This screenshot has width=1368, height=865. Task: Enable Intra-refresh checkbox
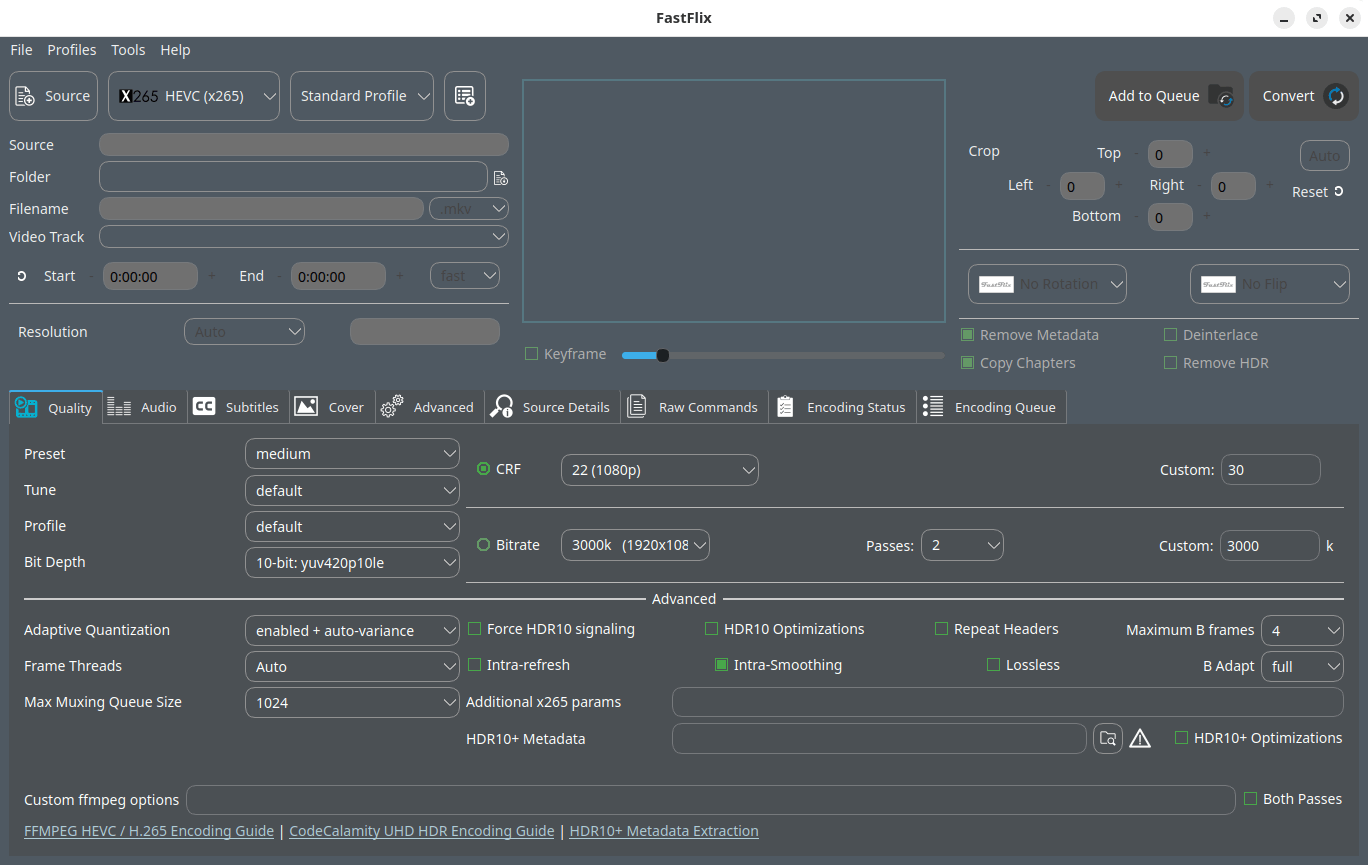tap(475, 665)
